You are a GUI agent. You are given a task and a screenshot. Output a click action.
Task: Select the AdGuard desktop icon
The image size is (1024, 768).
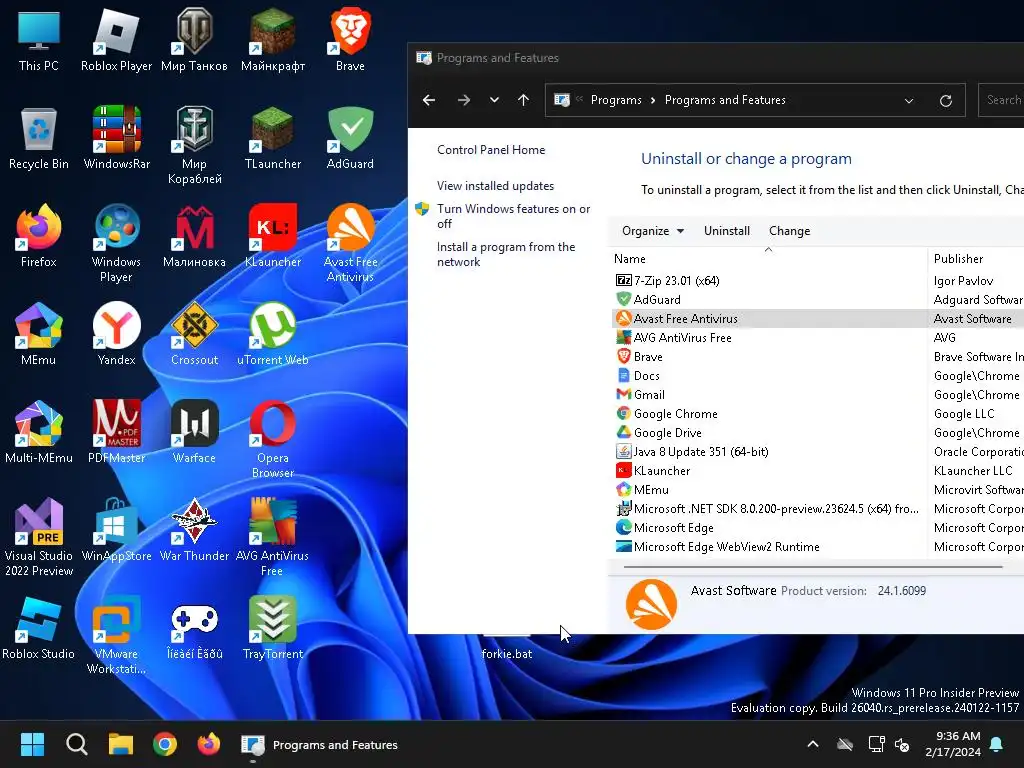[351, 138]
